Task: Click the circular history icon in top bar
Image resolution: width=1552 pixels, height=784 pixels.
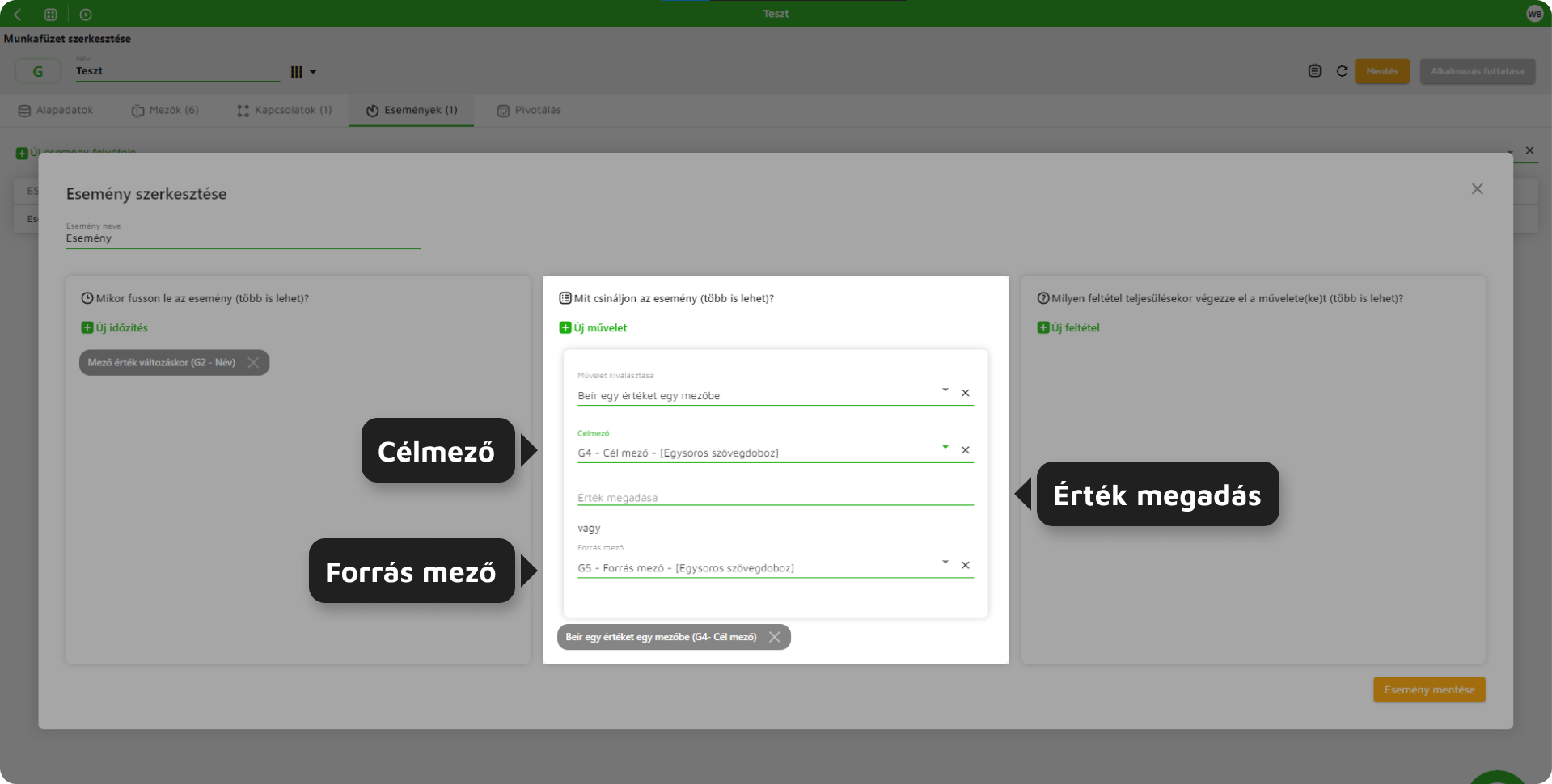Action: click(86, 14)
